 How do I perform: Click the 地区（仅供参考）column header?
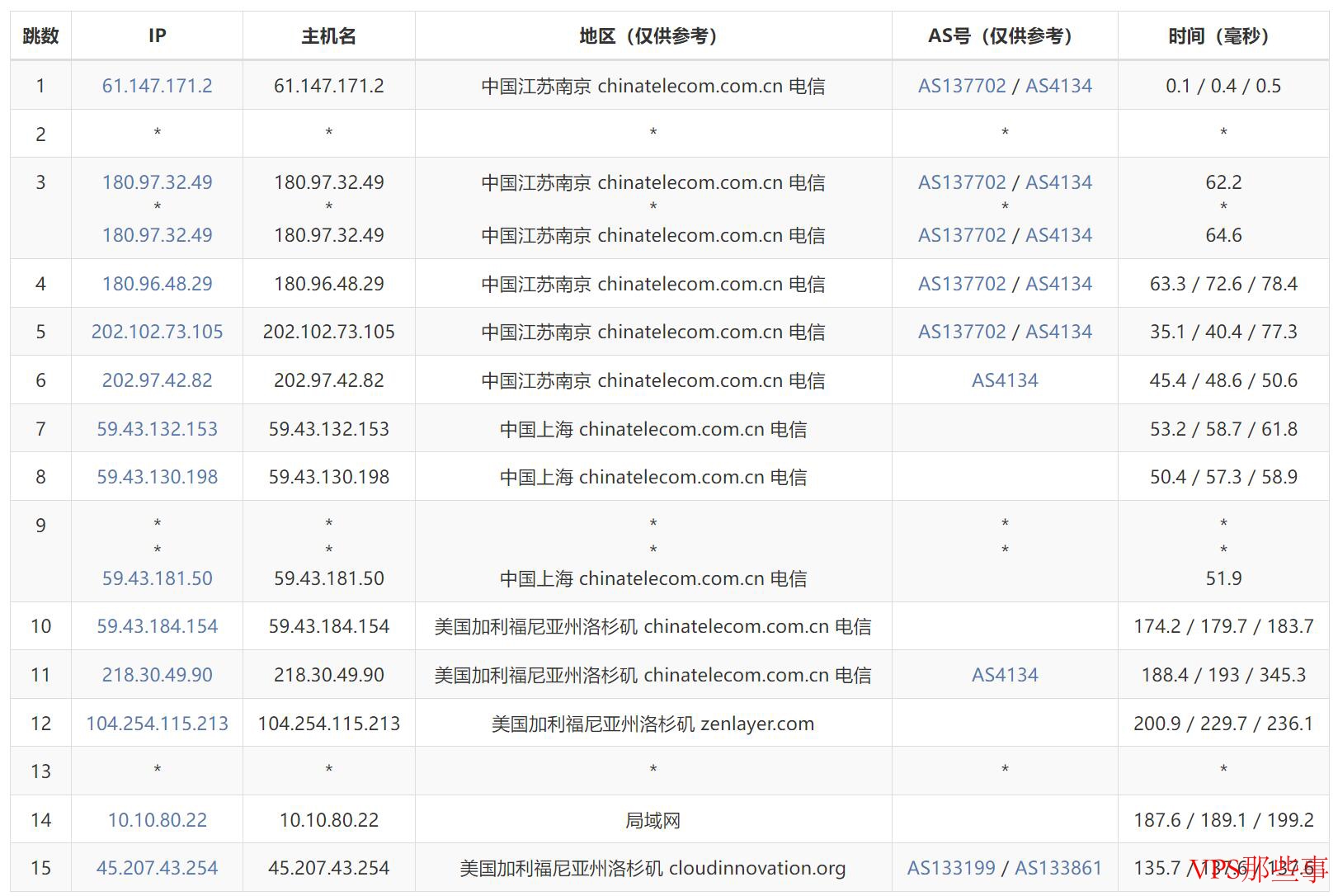(653, 36)
